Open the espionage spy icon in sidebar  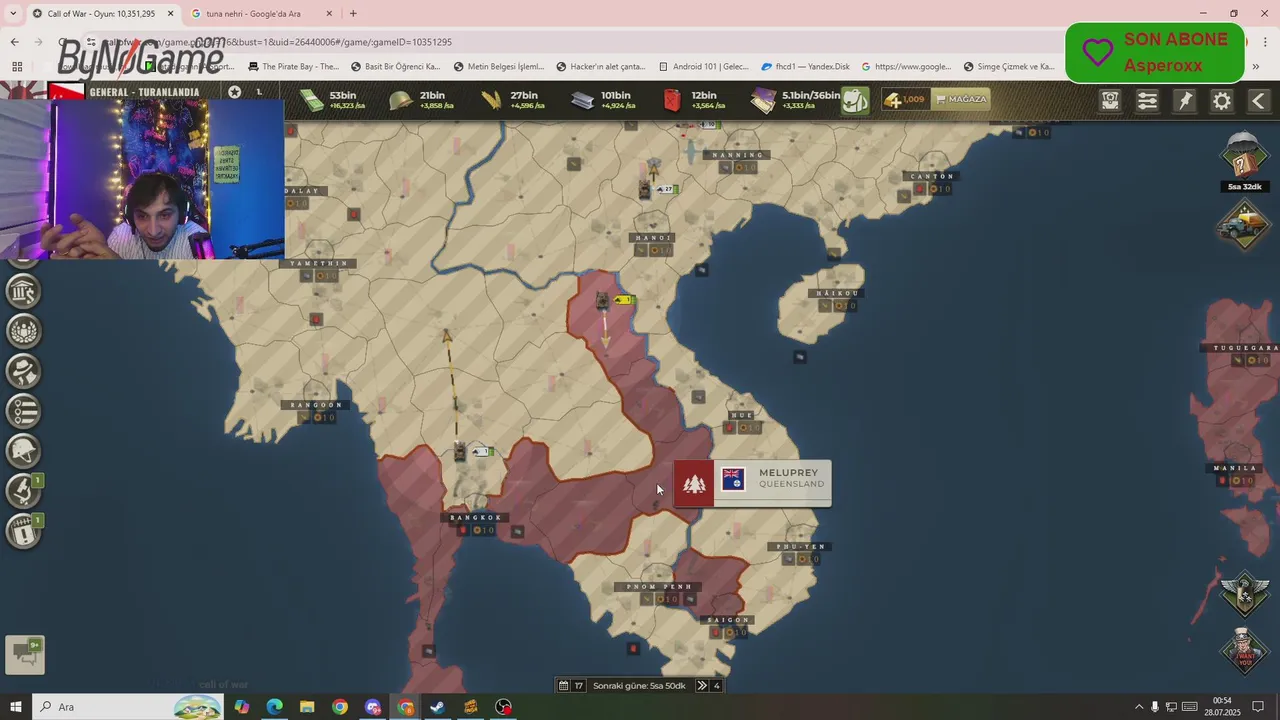coord(24,371)
